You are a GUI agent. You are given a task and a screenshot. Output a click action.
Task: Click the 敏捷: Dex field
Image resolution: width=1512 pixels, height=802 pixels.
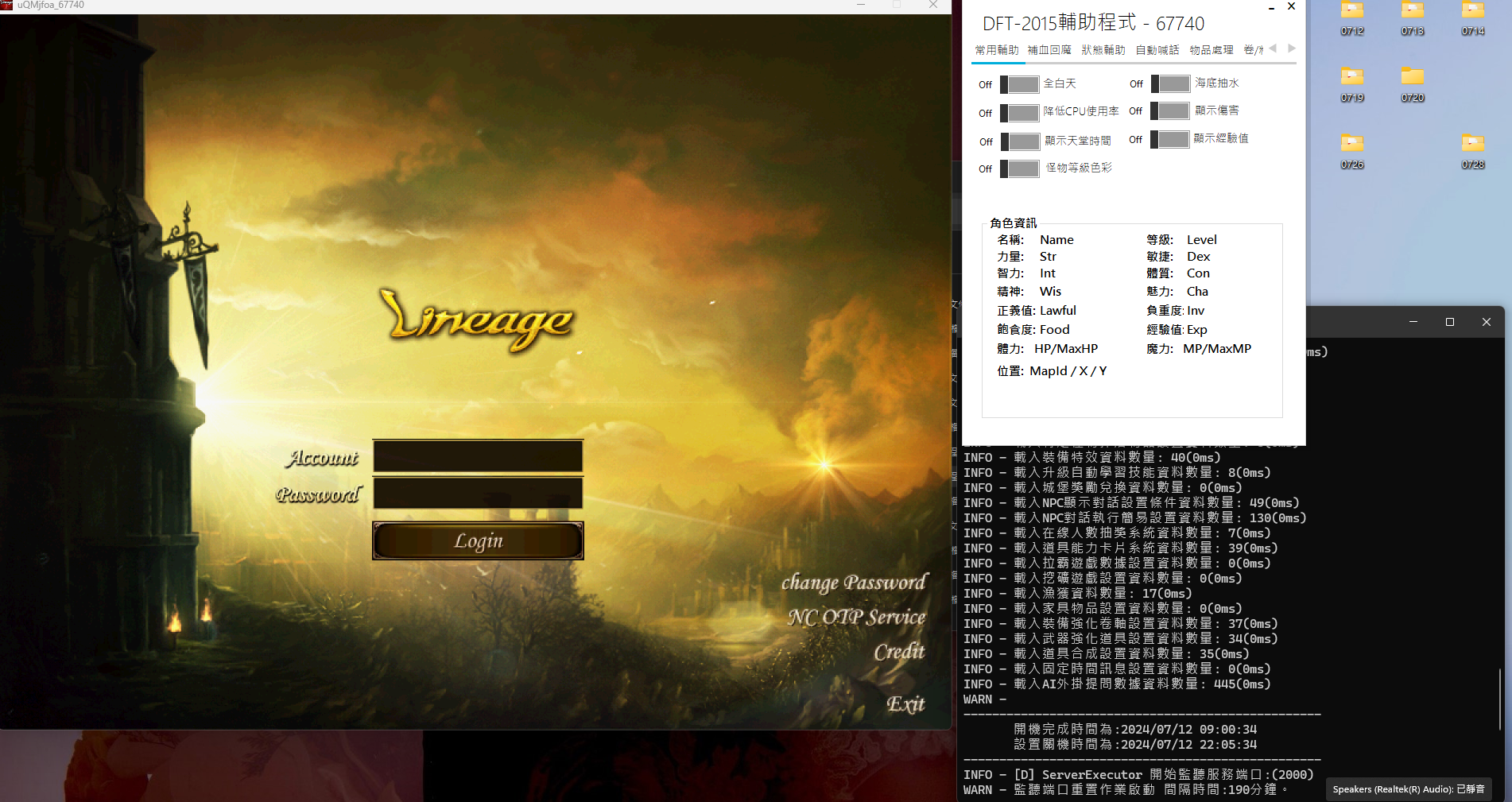1178,257
